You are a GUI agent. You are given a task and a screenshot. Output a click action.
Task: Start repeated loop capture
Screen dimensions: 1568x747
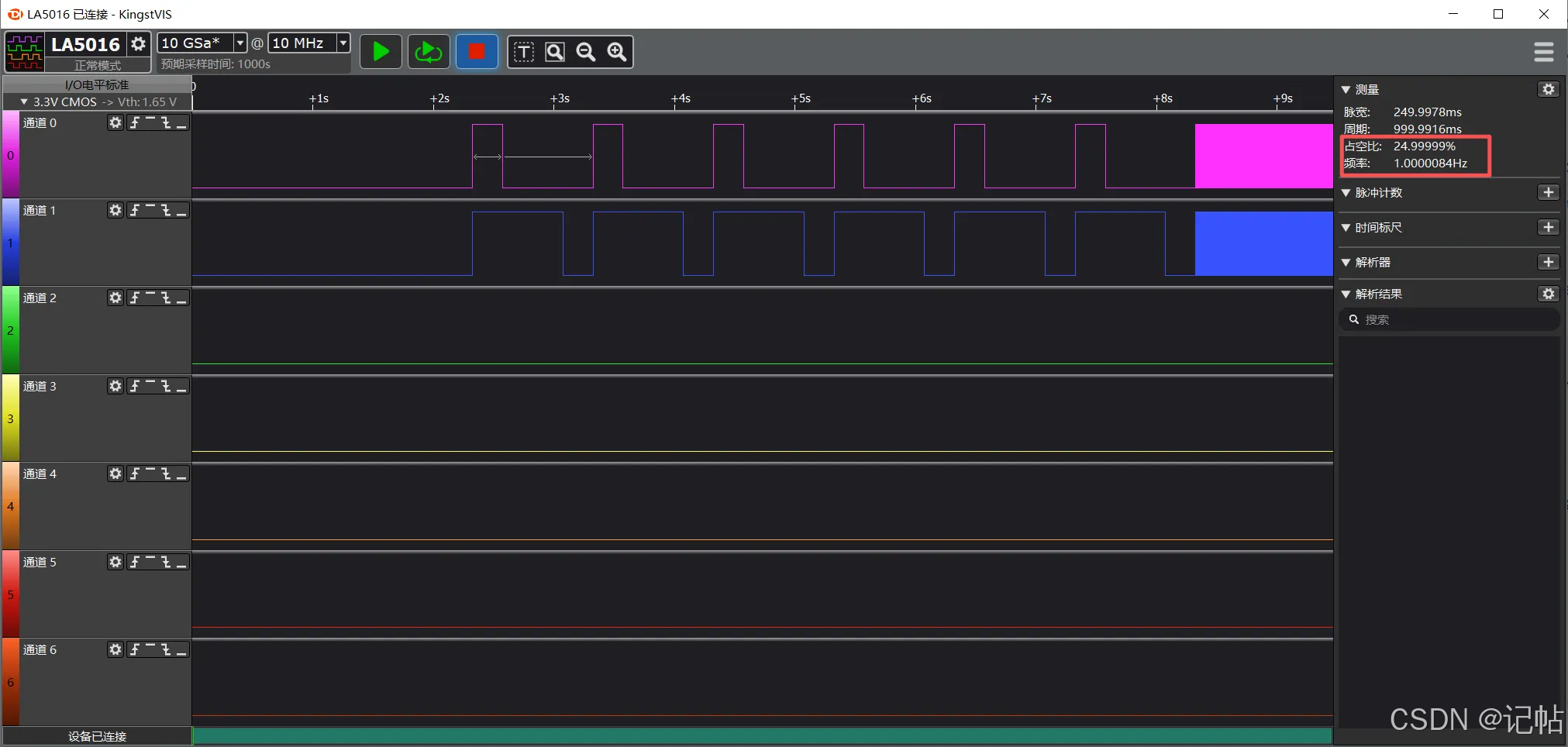click(429, 52)
